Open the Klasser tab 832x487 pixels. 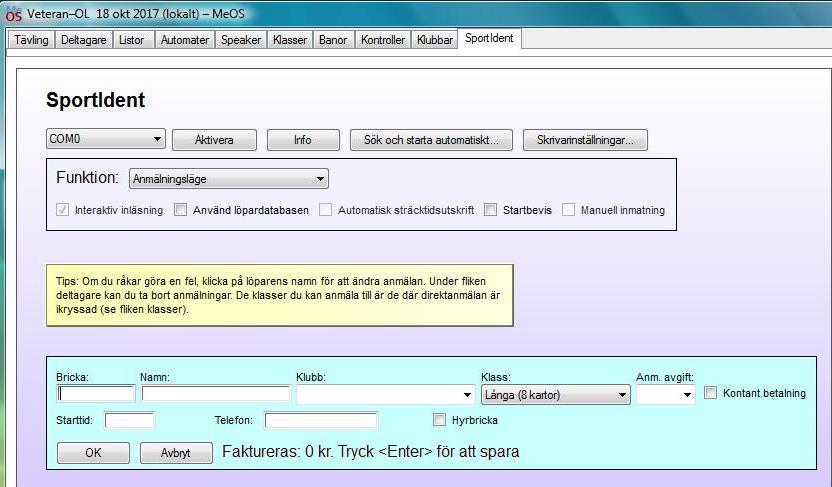[290, 40]
